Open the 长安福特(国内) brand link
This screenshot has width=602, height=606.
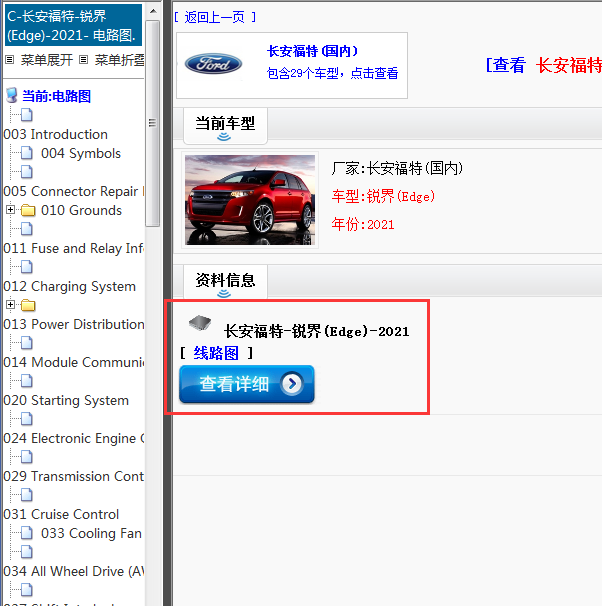[x=312, y=51]
